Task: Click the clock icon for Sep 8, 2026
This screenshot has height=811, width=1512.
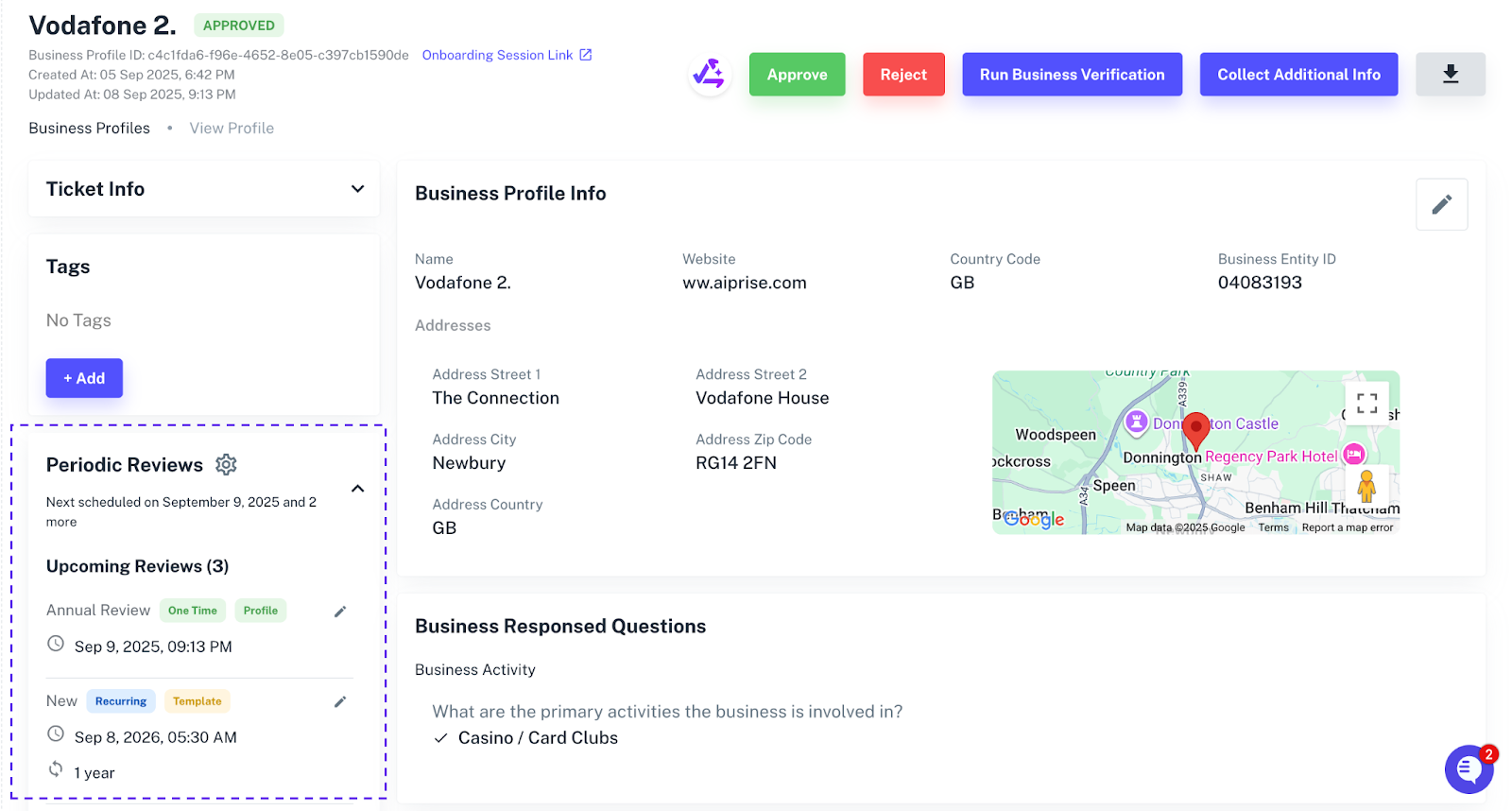Action: point(56,733)
